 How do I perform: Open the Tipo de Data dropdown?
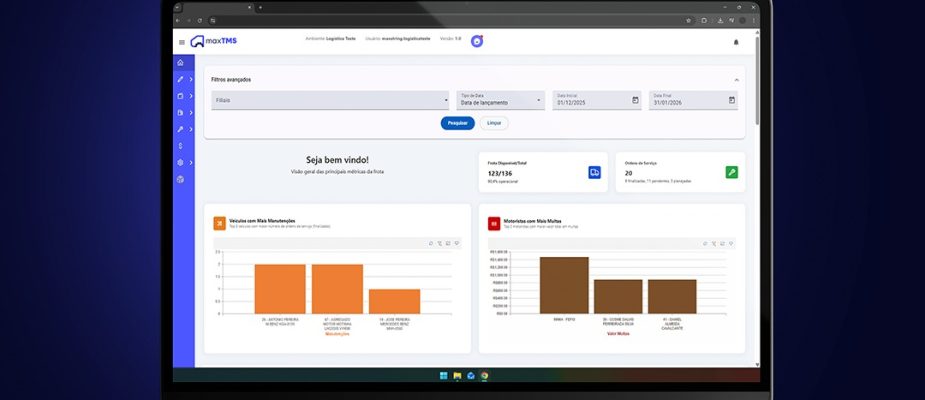(x=500, y=100)
